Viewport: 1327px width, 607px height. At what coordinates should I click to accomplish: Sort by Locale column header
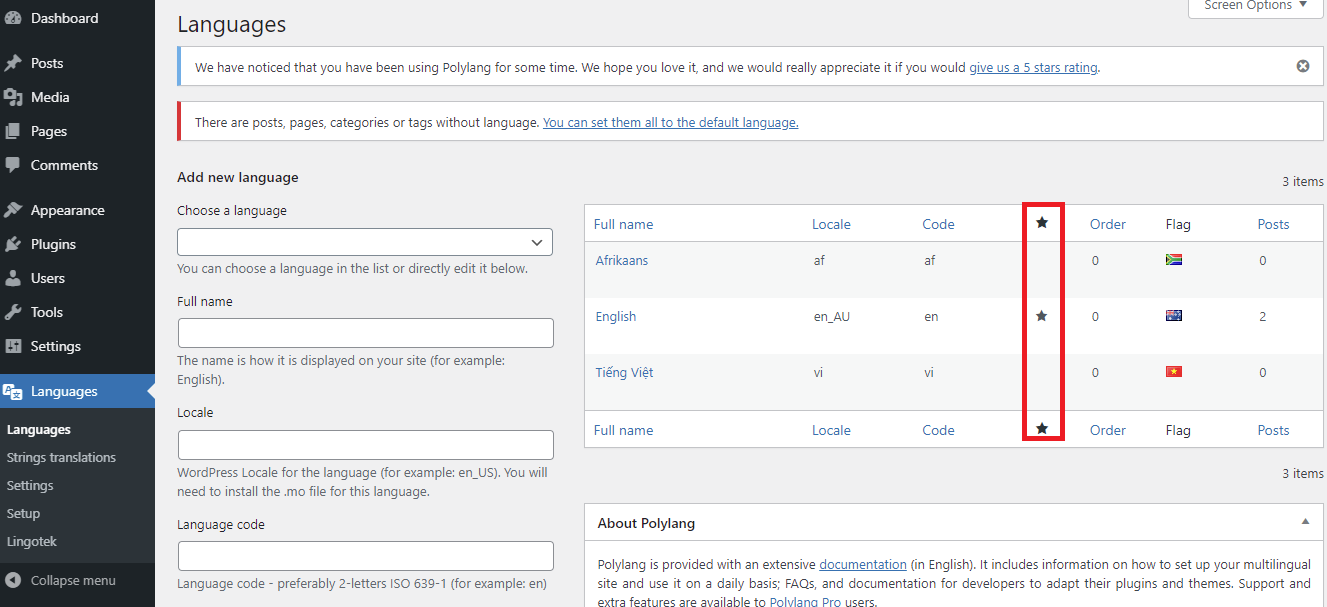click(x=831, y=224)
